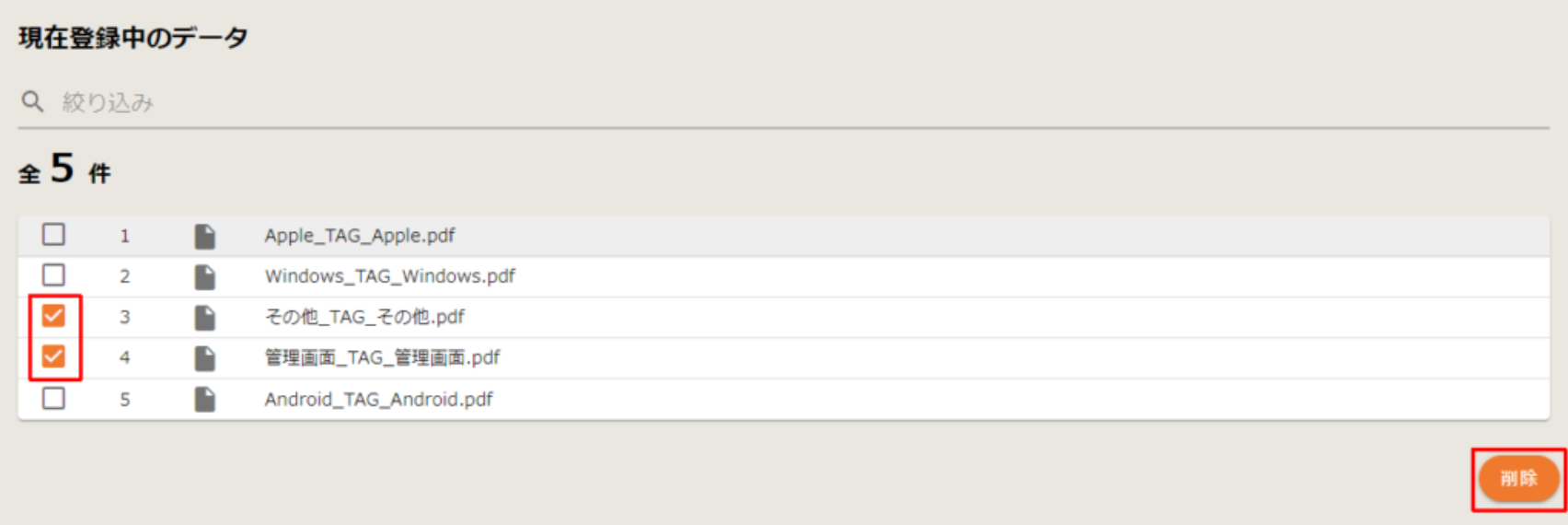1568x525 pixels.
Task: Click the search magnifier icon
Action: click(32, 101)
